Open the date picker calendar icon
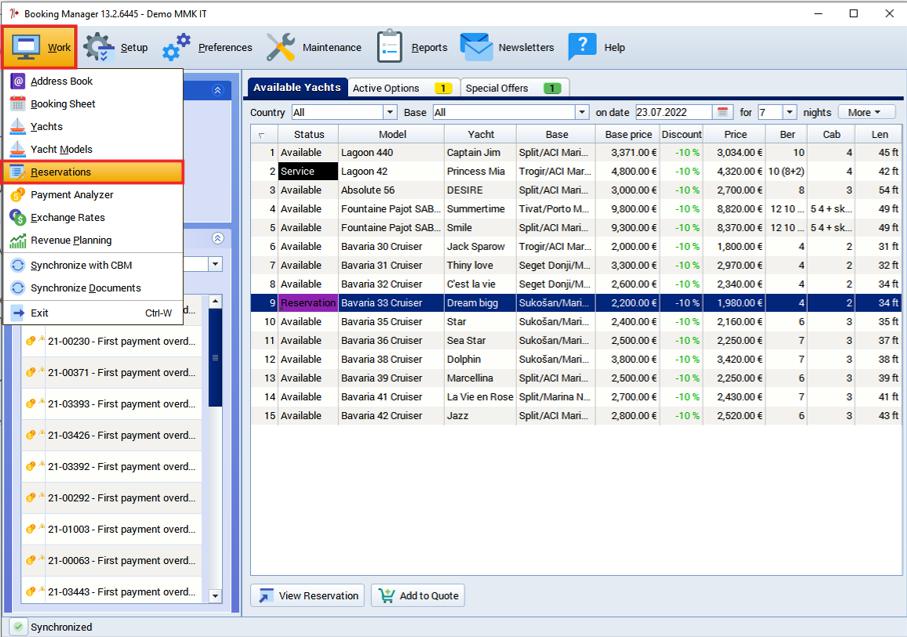The height and width of the screenshot is (637, 907). pos(722,112)
